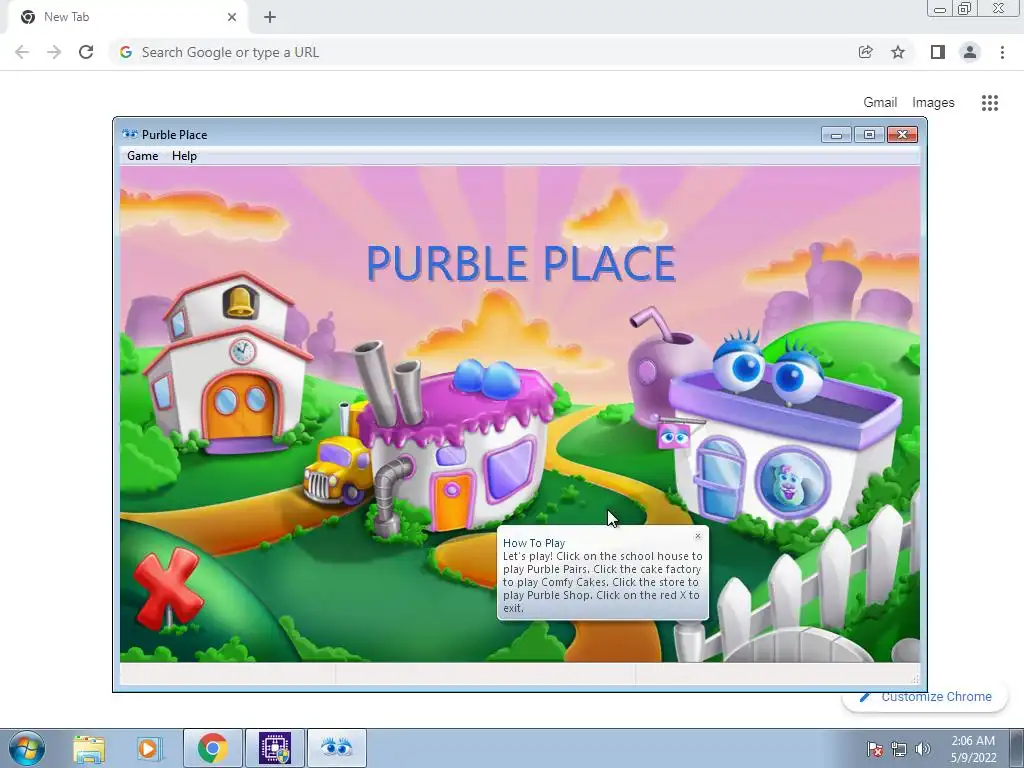Viewport: 1024px width, 768px height.
Task: Open Action Center flag in tray
Action: [874, 749]
